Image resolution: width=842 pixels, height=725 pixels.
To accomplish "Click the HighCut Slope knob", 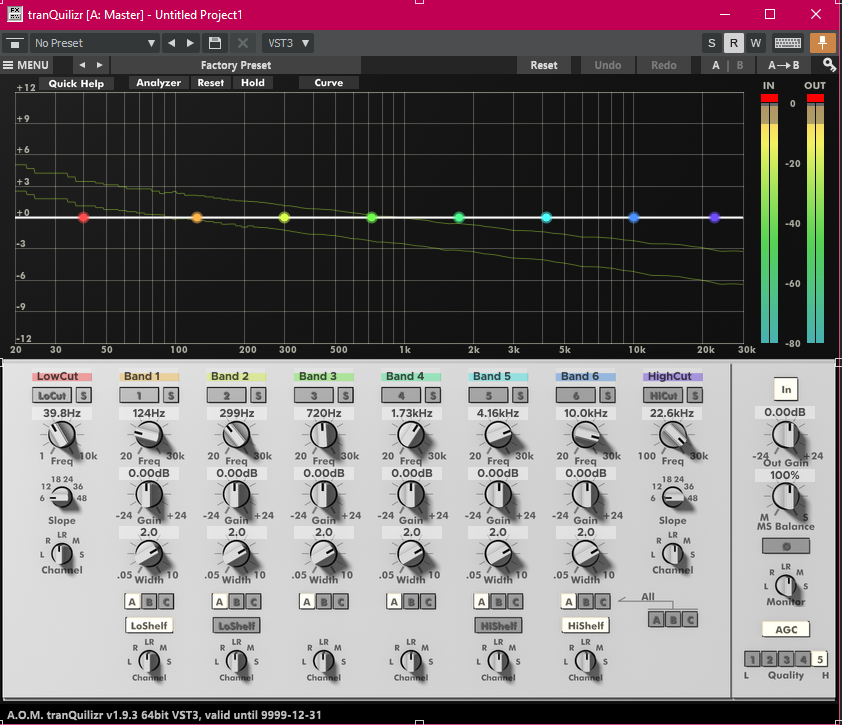I will point(672,497).
